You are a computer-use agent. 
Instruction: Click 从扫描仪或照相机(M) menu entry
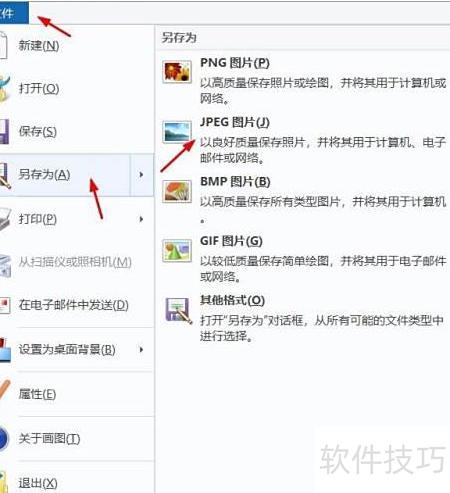click(76, 263)
